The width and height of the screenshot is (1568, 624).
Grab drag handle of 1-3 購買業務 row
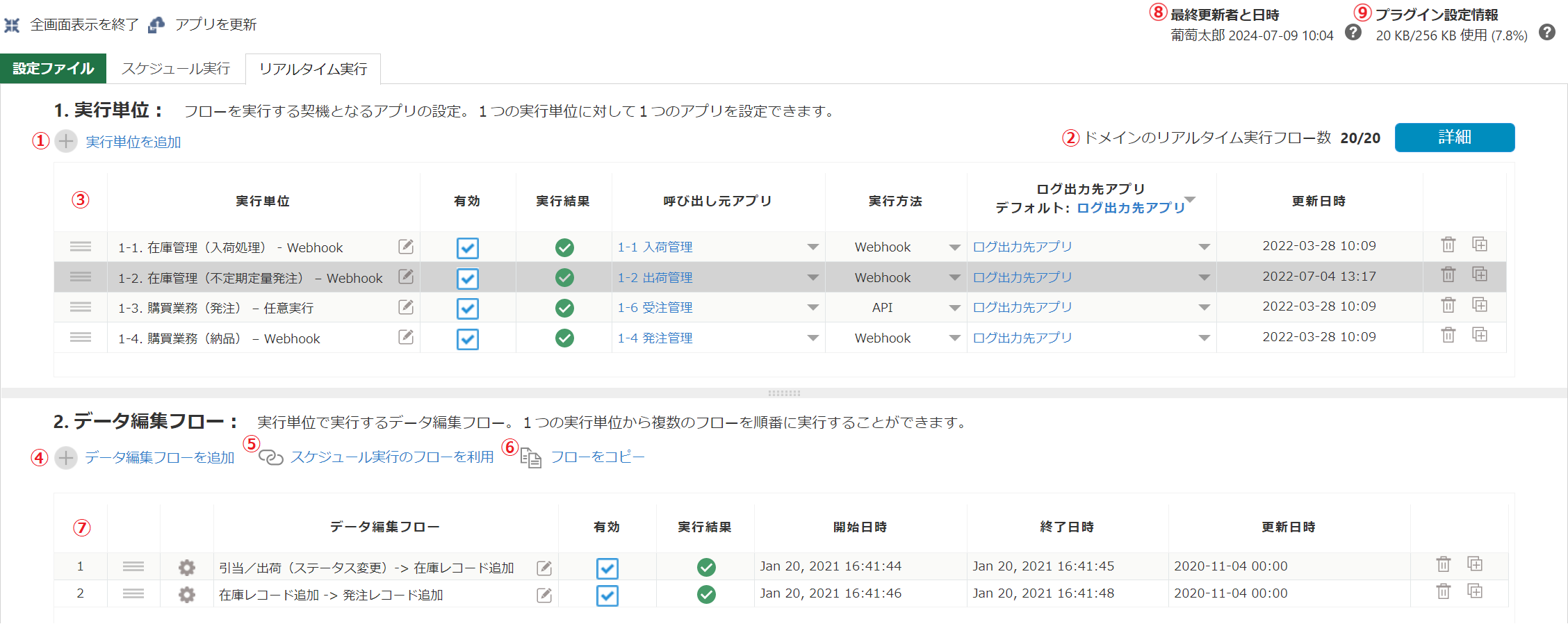tap(81, 307)
